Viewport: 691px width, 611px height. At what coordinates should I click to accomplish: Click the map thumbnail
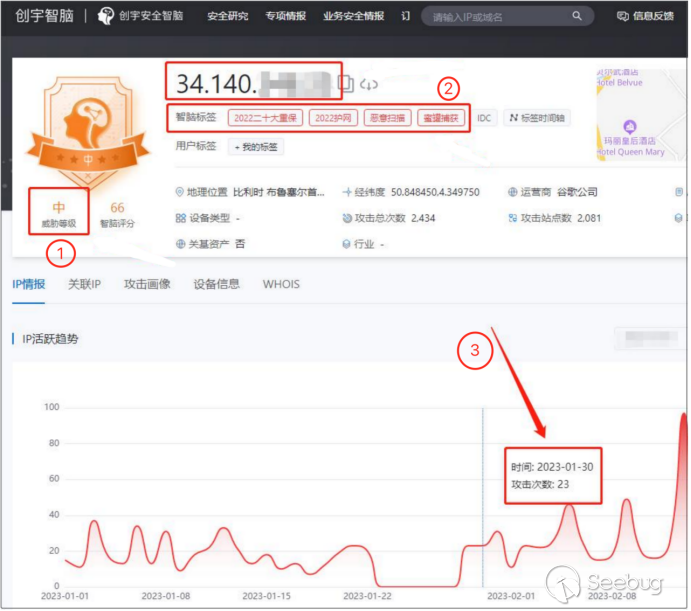click(x=643, y=115)
